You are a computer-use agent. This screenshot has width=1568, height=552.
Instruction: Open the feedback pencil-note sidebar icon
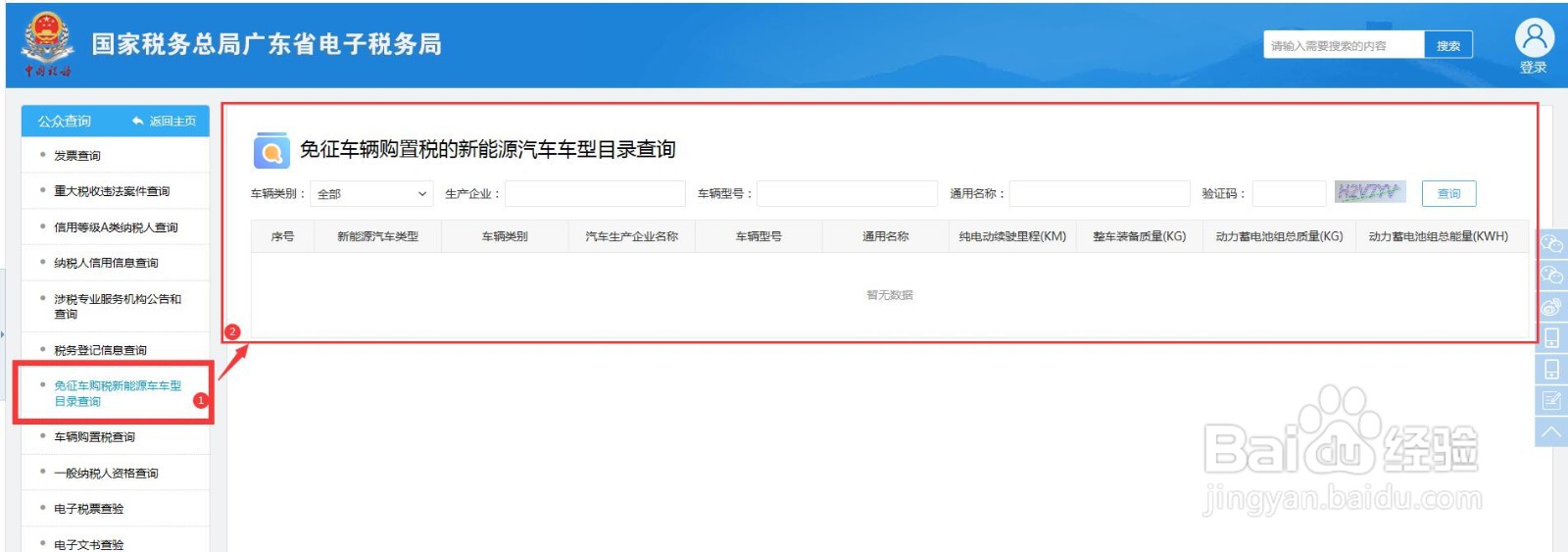pos(1551,400)
